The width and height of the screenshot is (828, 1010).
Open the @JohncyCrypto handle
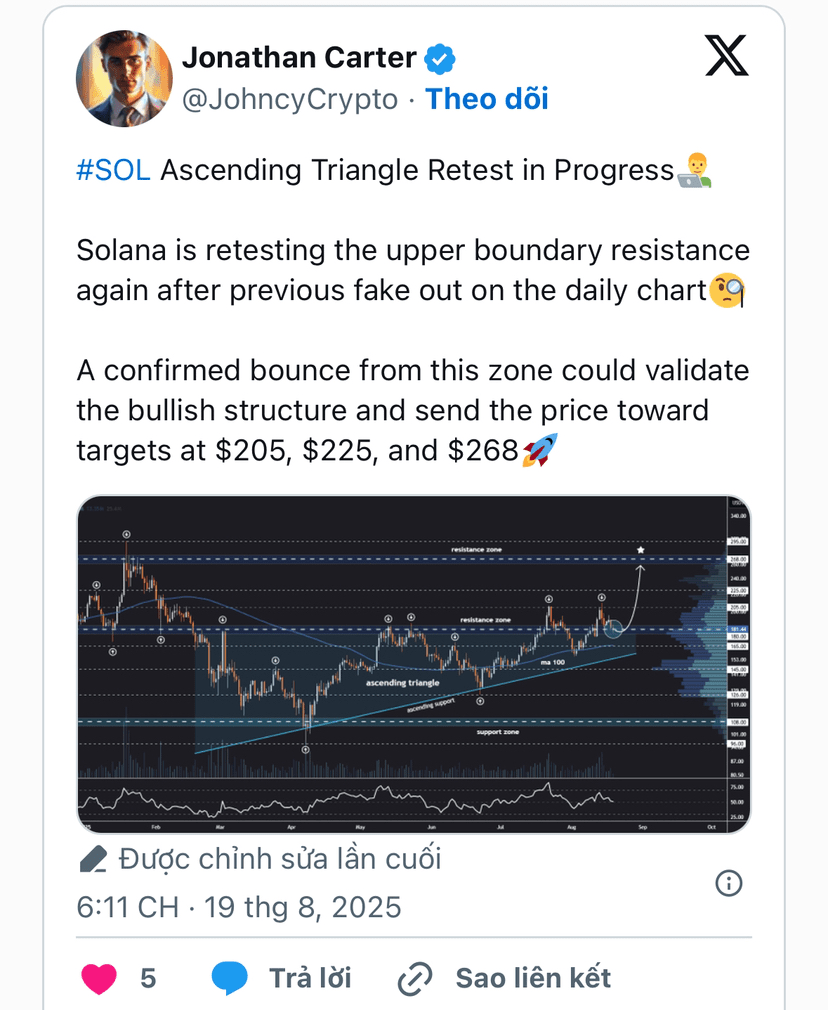[x=290, y=100]
